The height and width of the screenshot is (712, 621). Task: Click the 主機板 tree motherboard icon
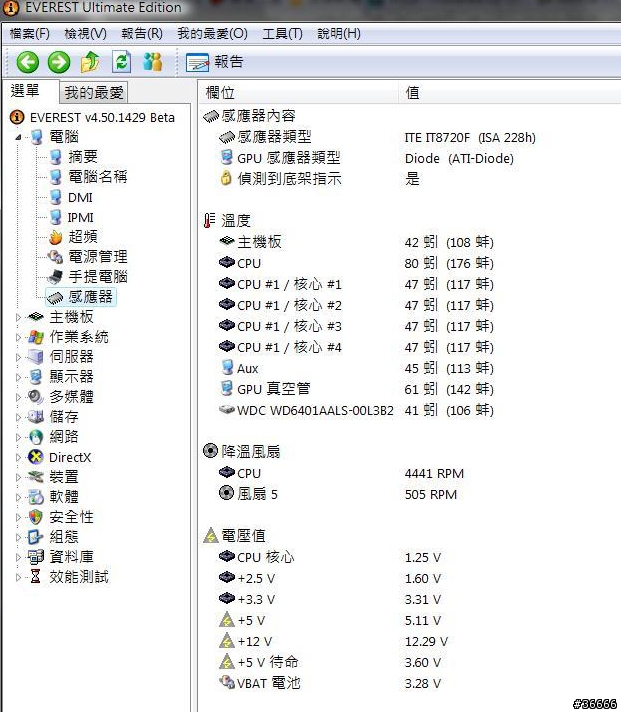click(x=35, y=317)
